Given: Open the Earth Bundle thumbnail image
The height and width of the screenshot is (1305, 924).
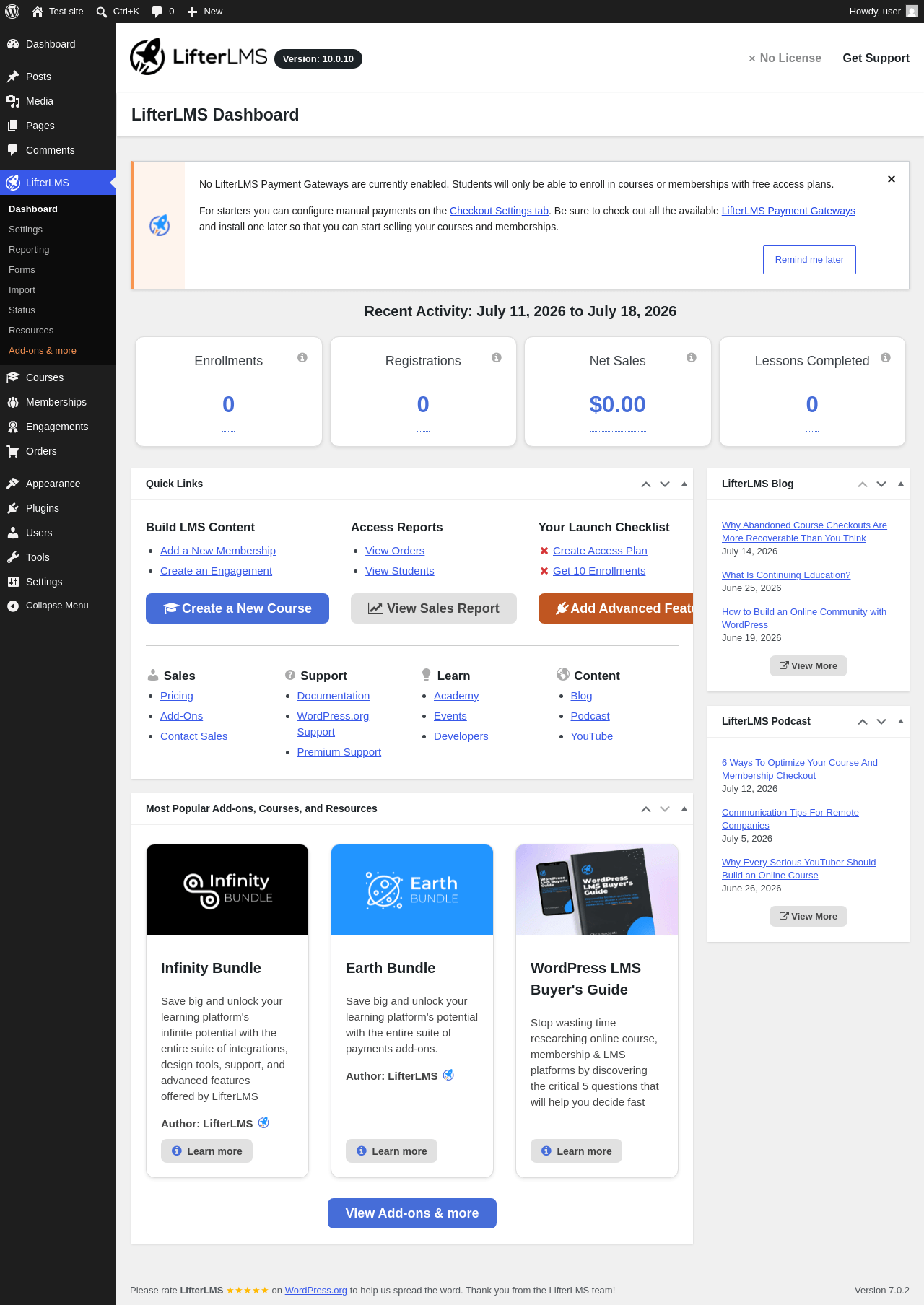Looking at the screenshot, I should [412, 890].
